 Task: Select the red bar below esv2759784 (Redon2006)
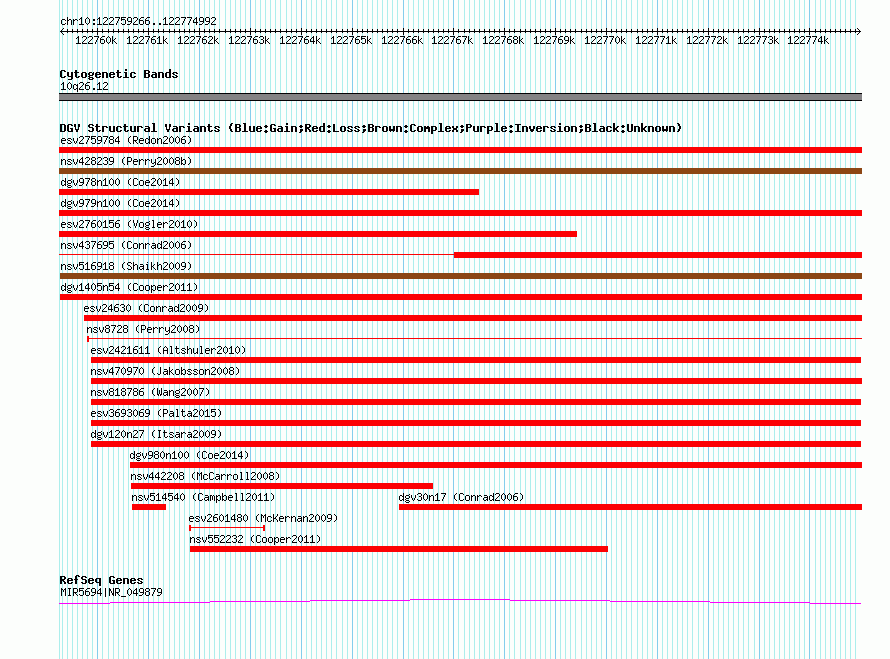tap(460, 150)
